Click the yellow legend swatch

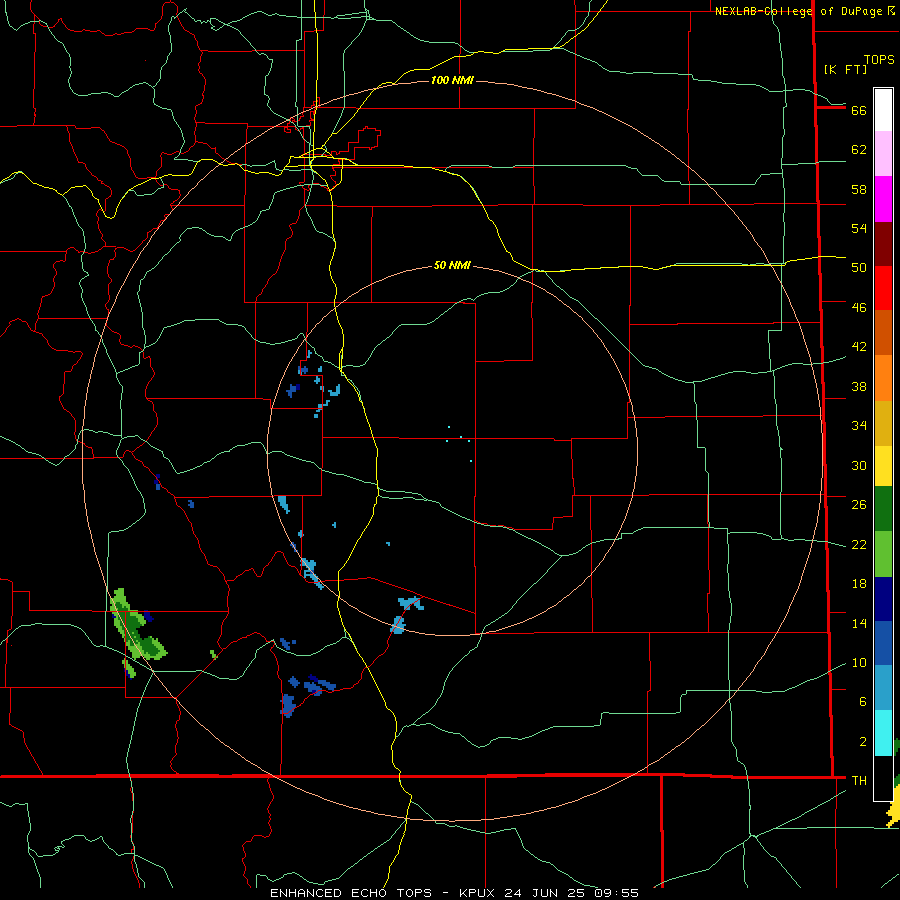883,466
